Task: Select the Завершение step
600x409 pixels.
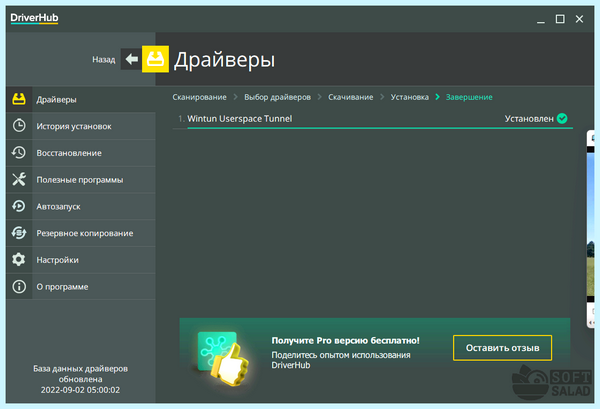Action: point(469,97)
